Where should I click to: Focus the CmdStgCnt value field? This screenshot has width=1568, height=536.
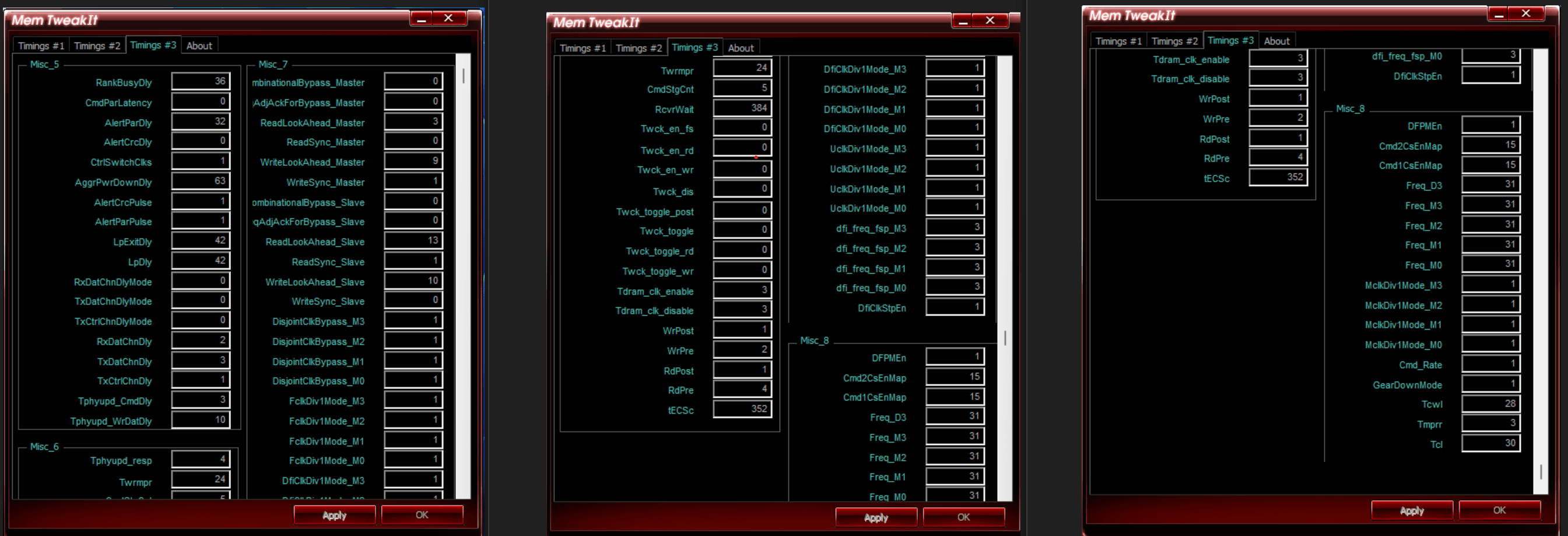(x=743, y=88)
